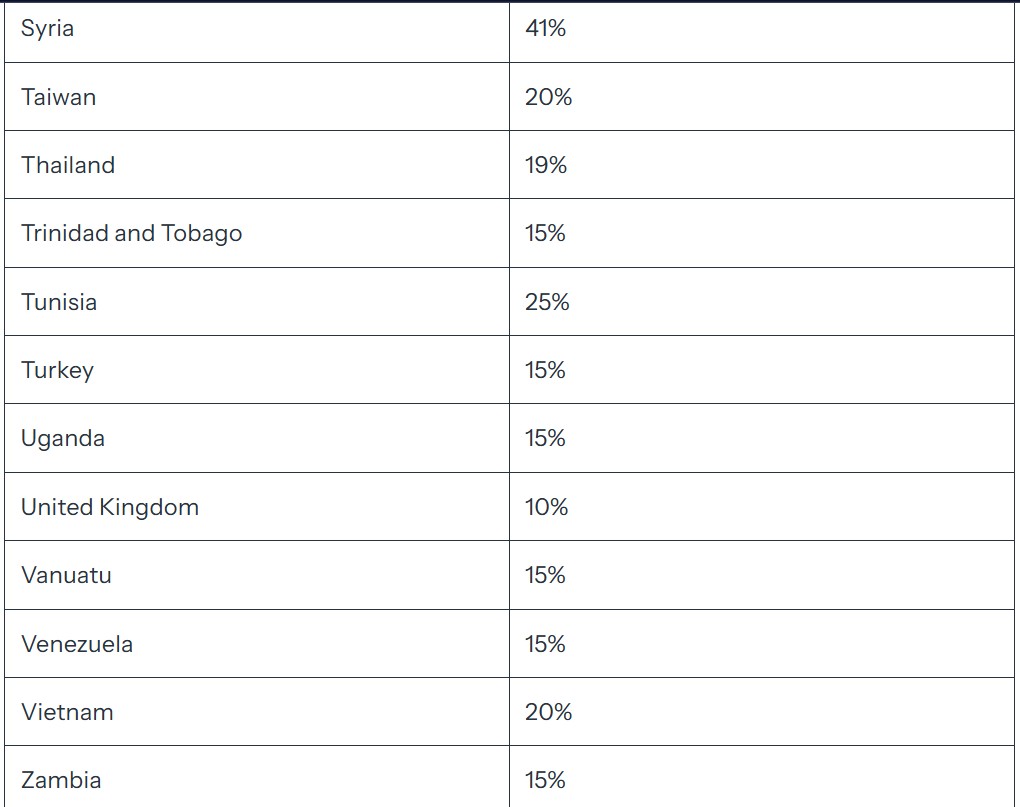Click the Turkey row label

tap(257, 370)
